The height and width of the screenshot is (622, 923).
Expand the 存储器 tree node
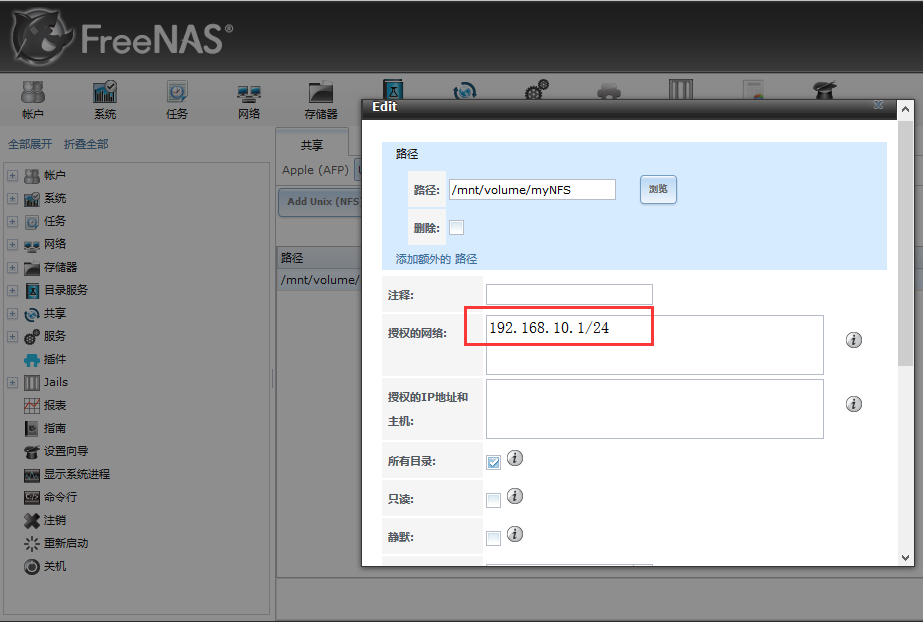[x=12, y=267]
